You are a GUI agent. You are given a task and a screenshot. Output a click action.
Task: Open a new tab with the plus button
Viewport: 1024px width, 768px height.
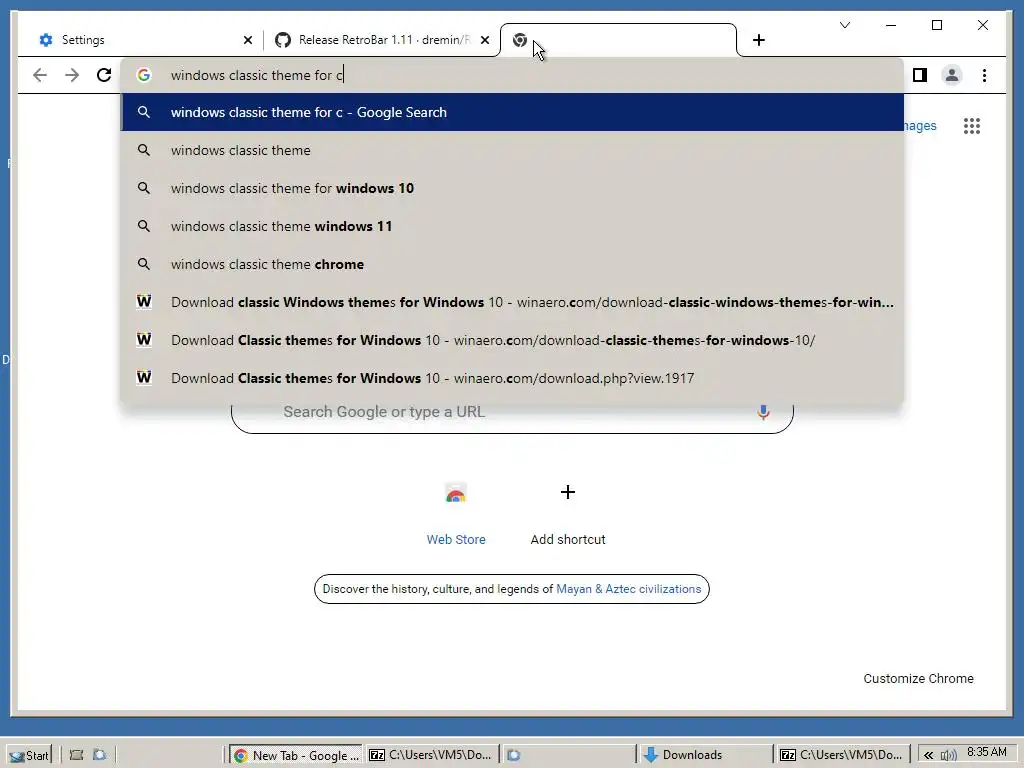pos(758,40)
